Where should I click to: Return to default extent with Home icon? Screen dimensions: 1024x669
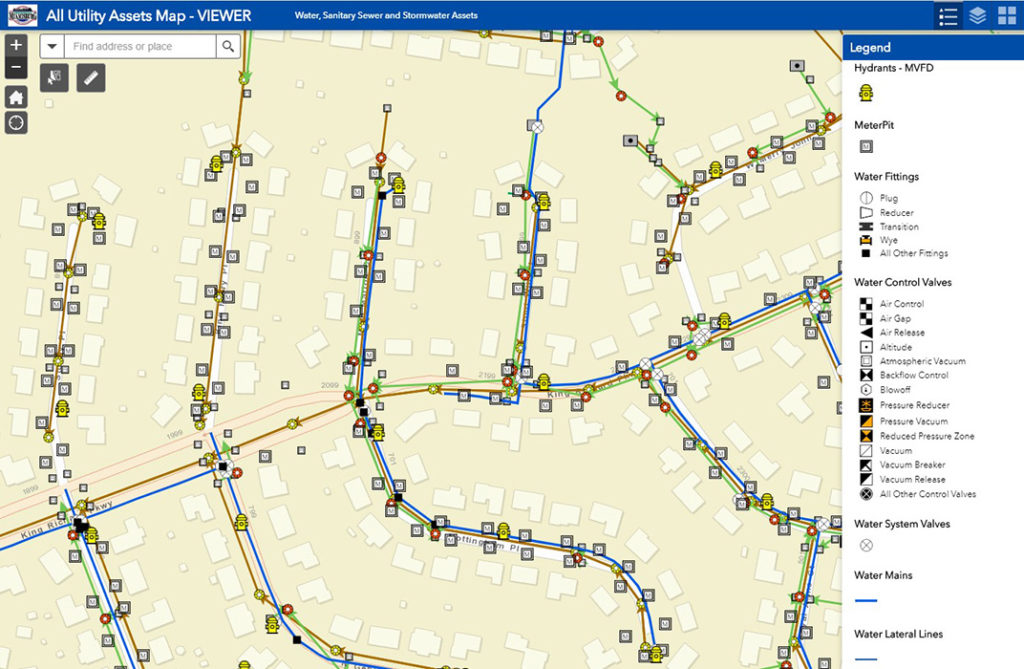click(x=15, y=99)
